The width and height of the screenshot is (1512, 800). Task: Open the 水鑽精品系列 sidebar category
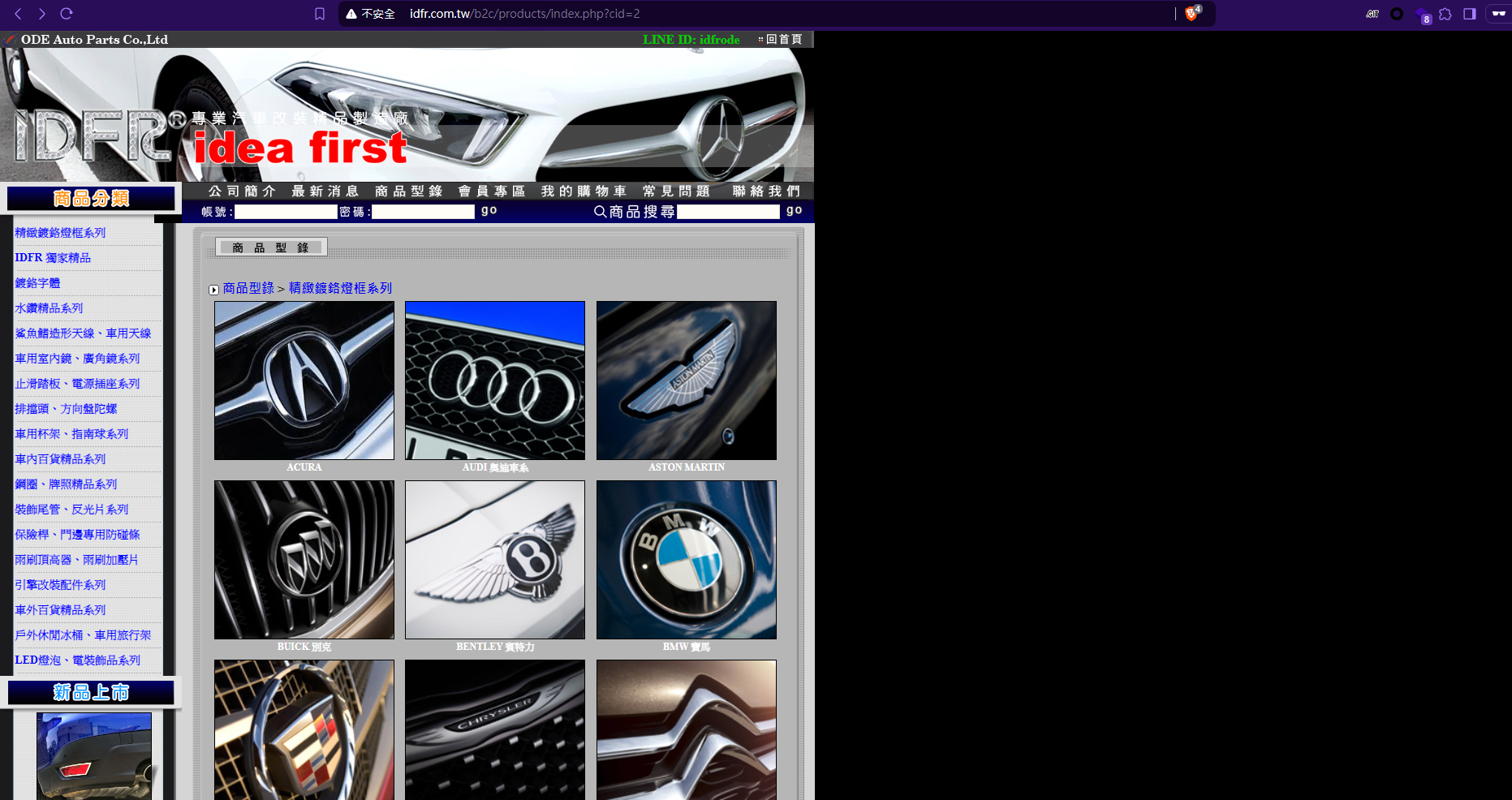[49, 308]
